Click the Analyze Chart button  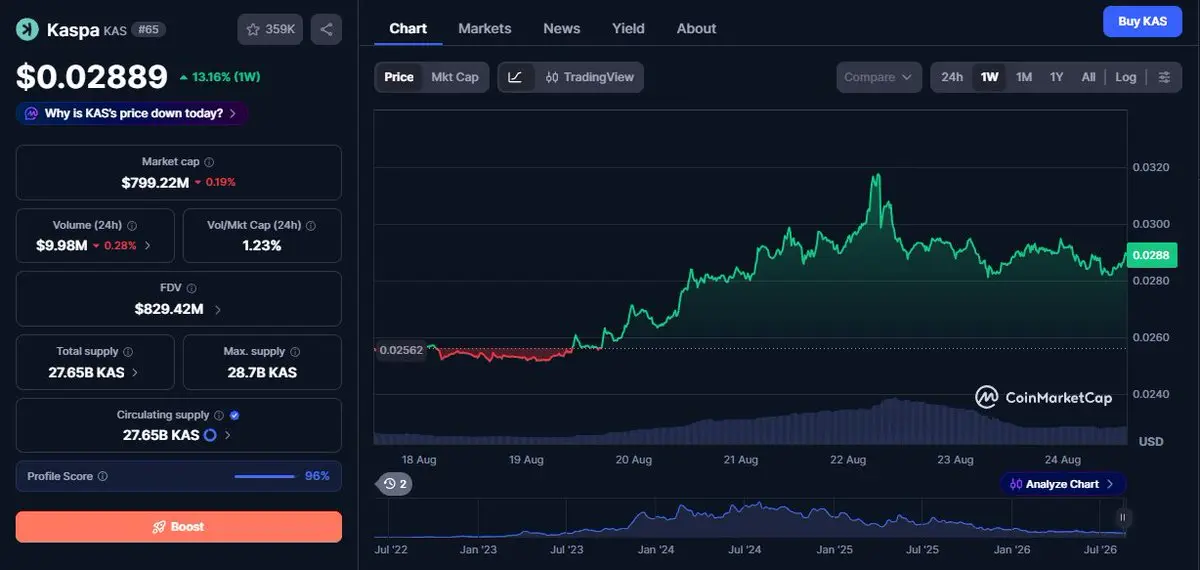coord(1062,484)
